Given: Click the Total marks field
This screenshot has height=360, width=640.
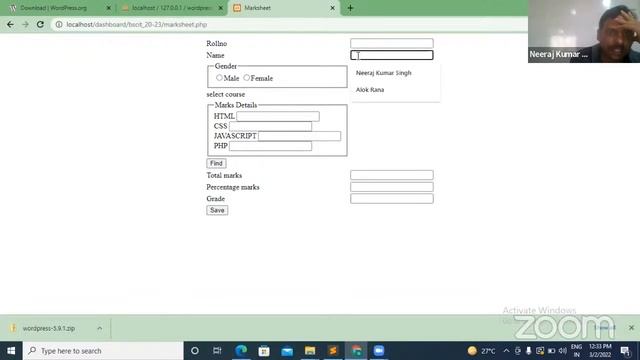Looking at the screenshot, I should pyautogui.click(x=391, y=175).
